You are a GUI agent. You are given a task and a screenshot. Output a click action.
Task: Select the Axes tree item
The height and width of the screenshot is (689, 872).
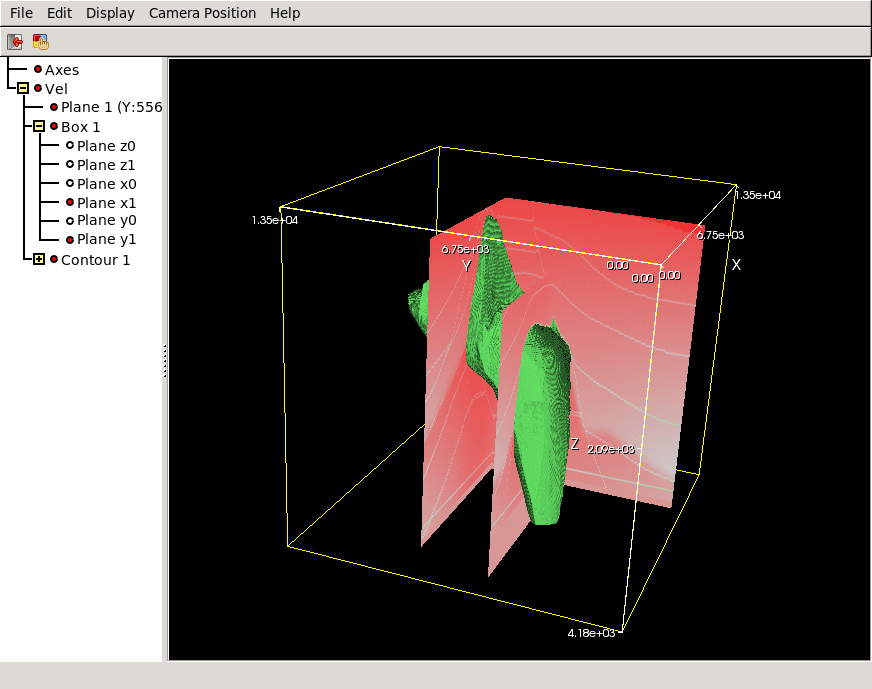tap(62, 70)
